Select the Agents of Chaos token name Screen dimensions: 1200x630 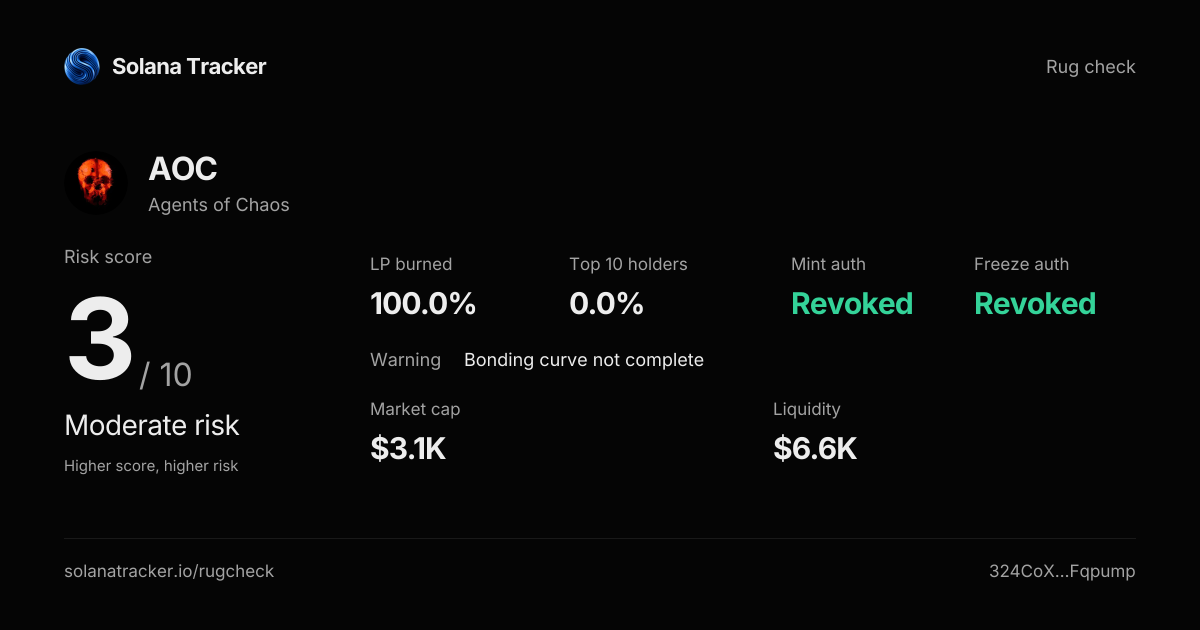click(219, 205)
